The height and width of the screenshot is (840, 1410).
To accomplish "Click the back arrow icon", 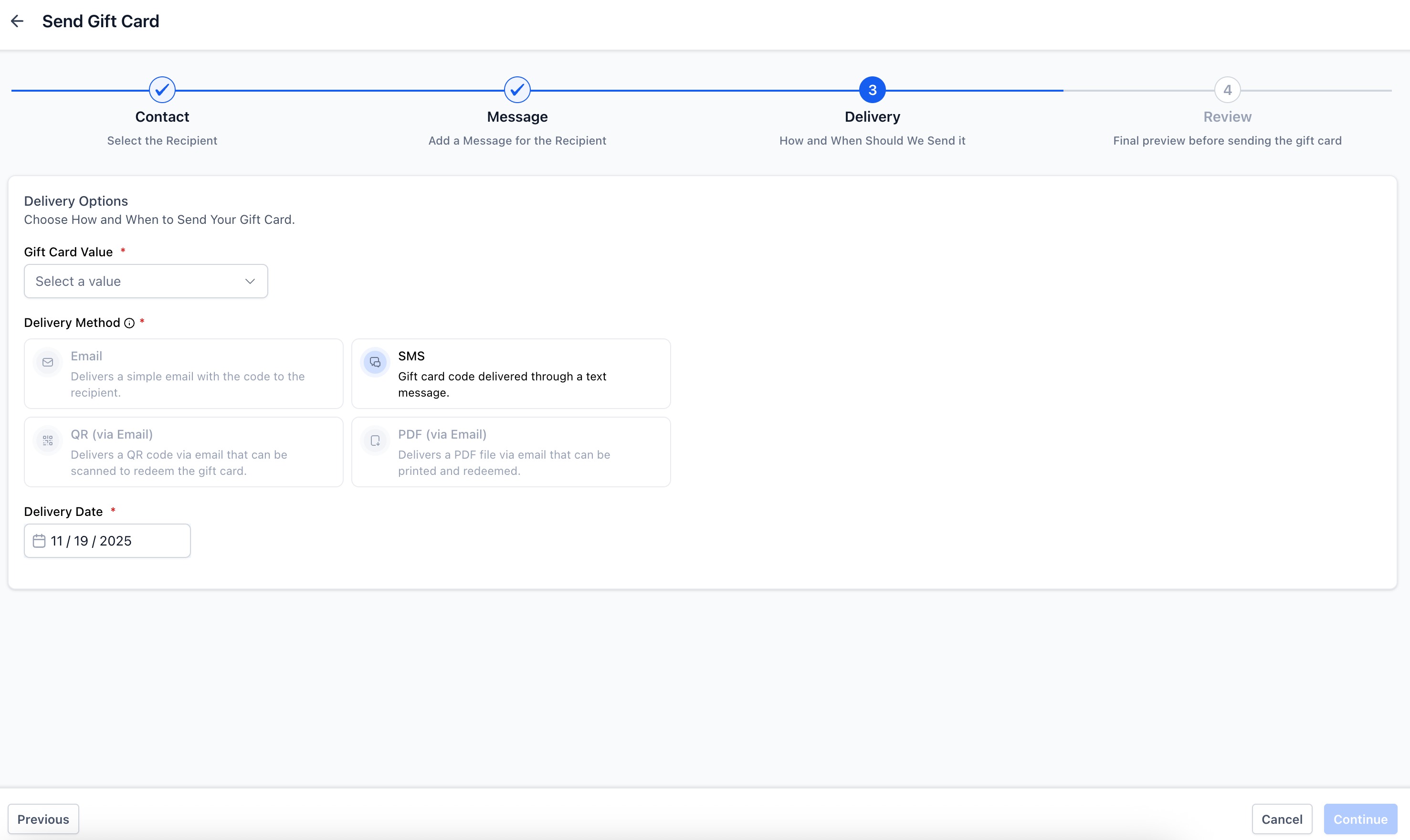I will tap(17, 21).
